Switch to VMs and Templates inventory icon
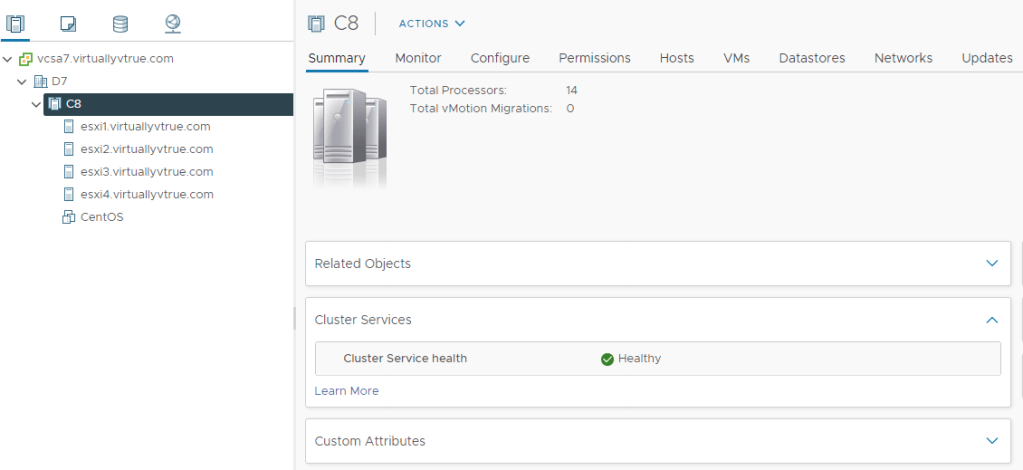Viewport: 1023px width, 470px height. [68, 23]
